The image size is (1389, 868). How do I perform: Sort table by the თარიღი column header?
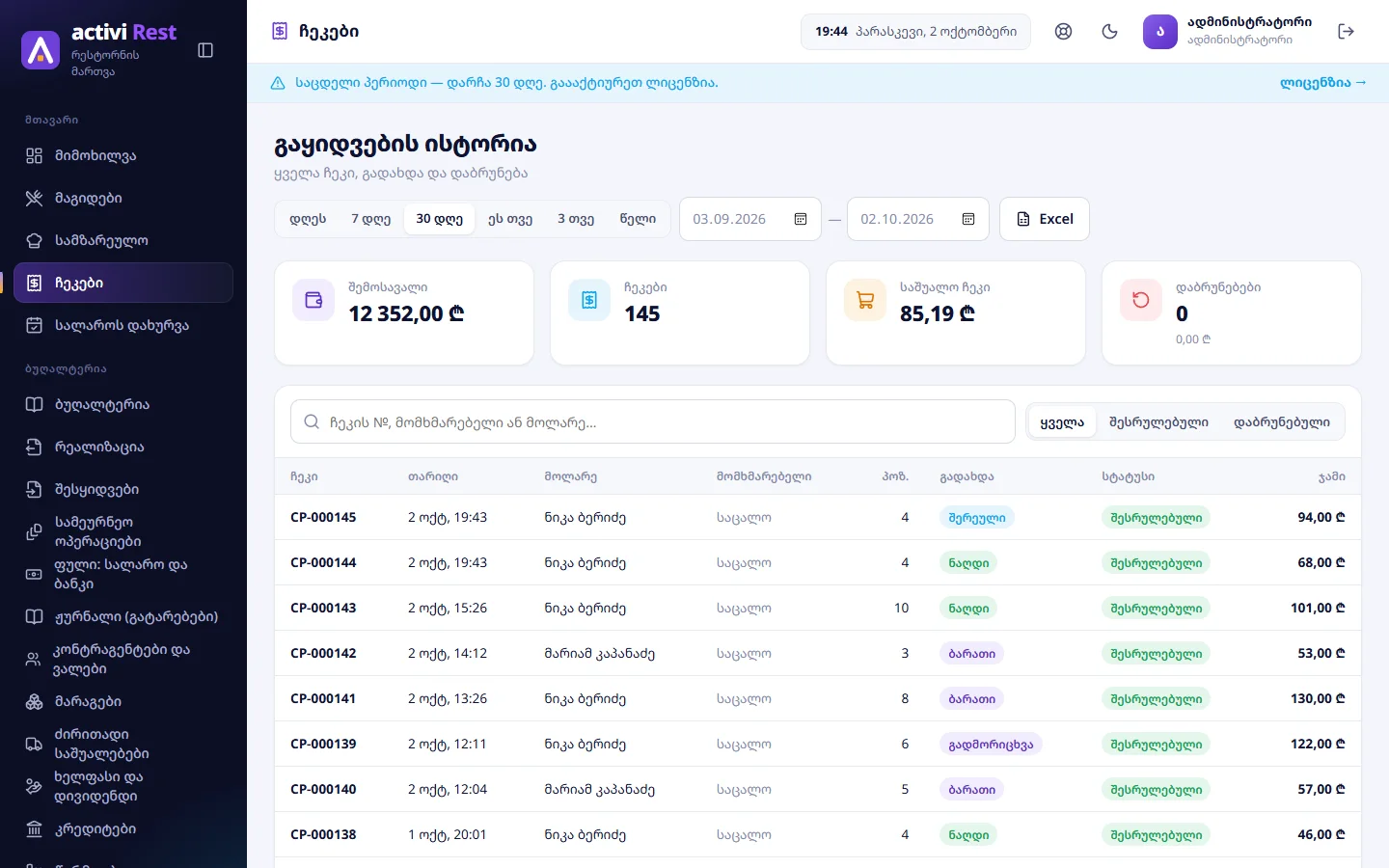[x=433, y=476]
